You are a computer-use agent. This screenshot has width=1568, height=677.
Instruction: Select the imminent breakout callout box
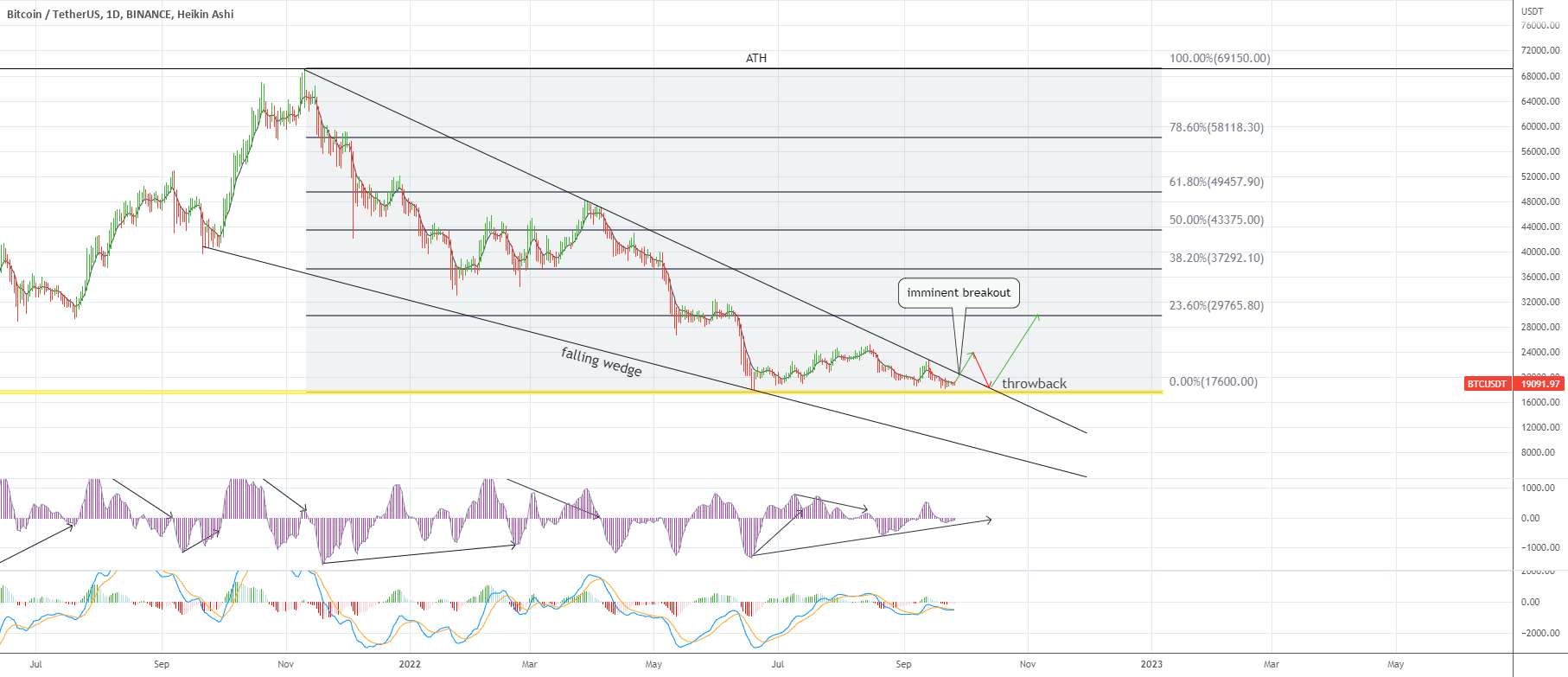(x=959, y=292)
